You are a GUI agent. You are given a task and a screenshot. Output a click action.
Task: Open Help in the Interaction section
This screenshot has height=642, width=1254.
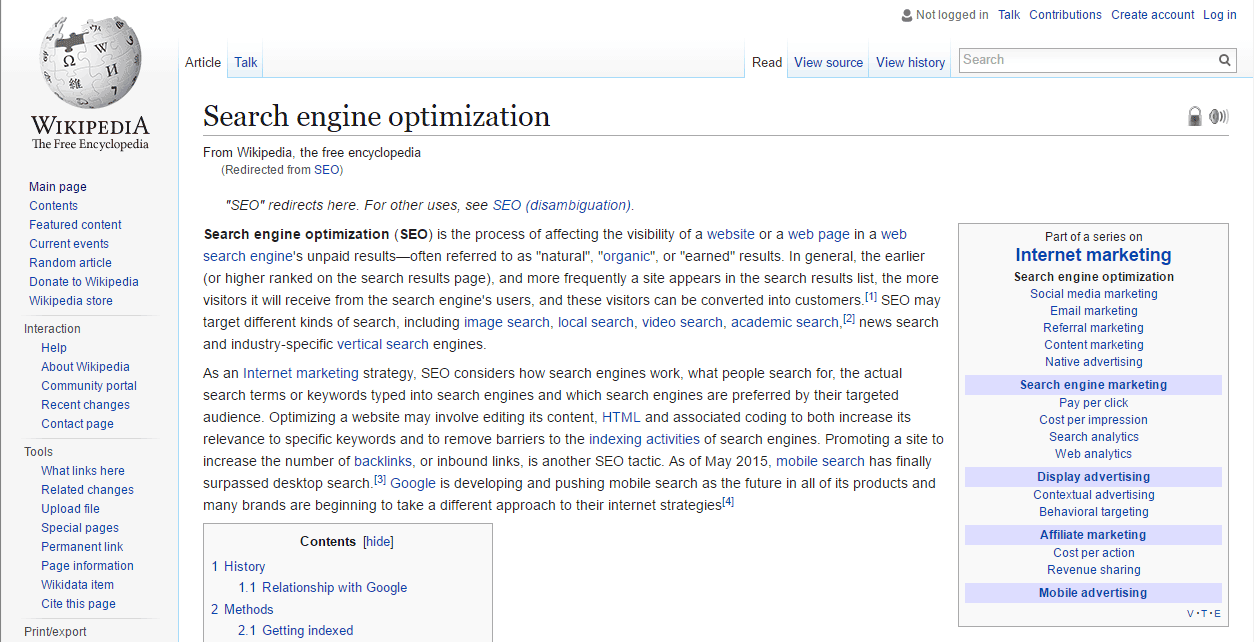[54, 348]
